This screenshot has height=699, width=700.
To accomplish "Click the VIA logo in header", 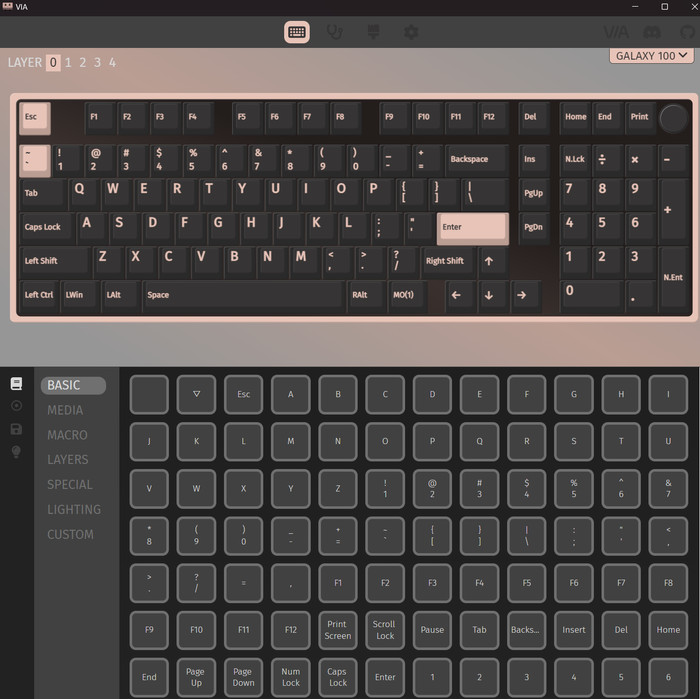I will point(616,32).
